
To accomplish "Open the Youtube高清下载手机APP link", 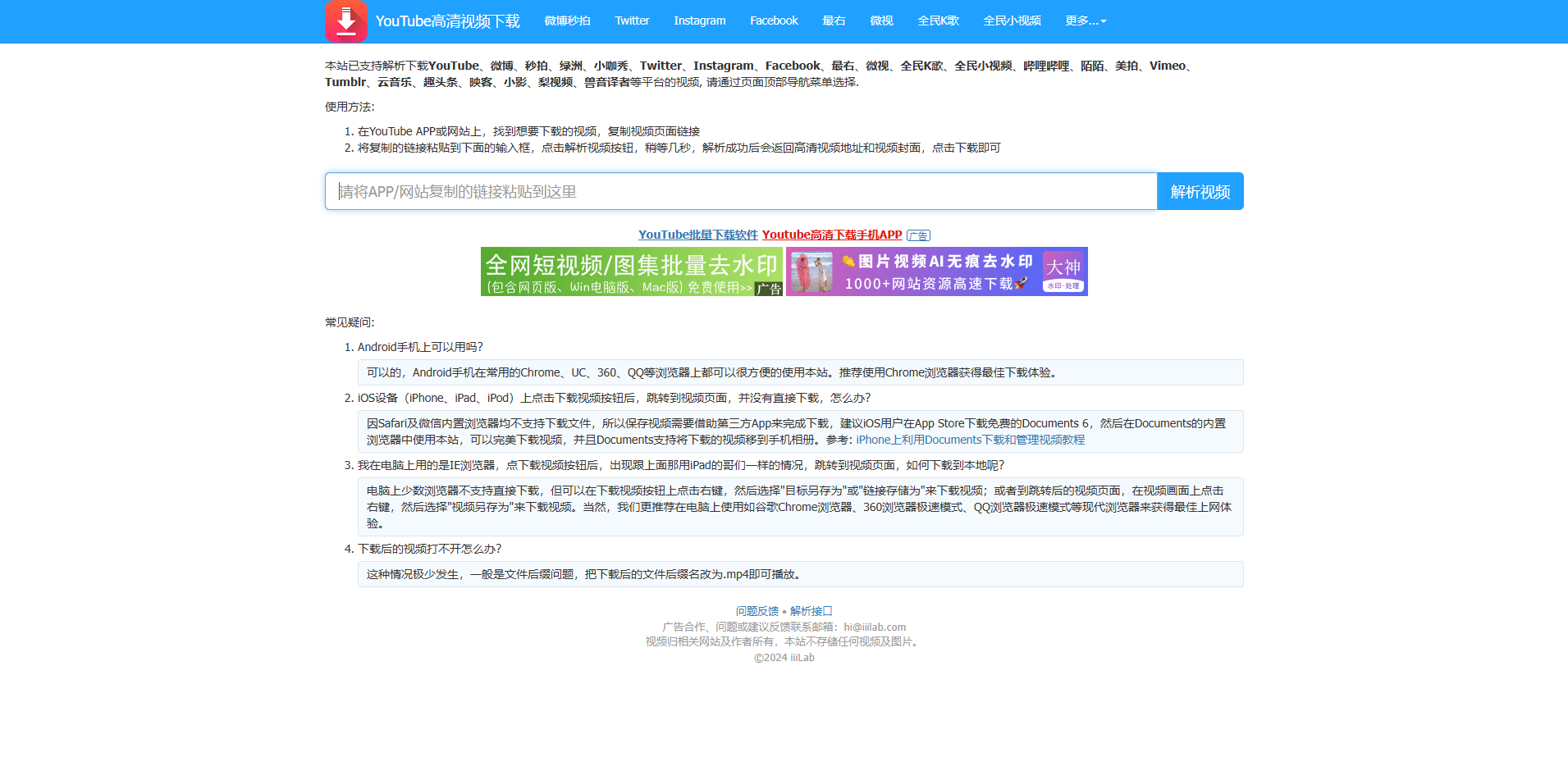I will 832,235.
